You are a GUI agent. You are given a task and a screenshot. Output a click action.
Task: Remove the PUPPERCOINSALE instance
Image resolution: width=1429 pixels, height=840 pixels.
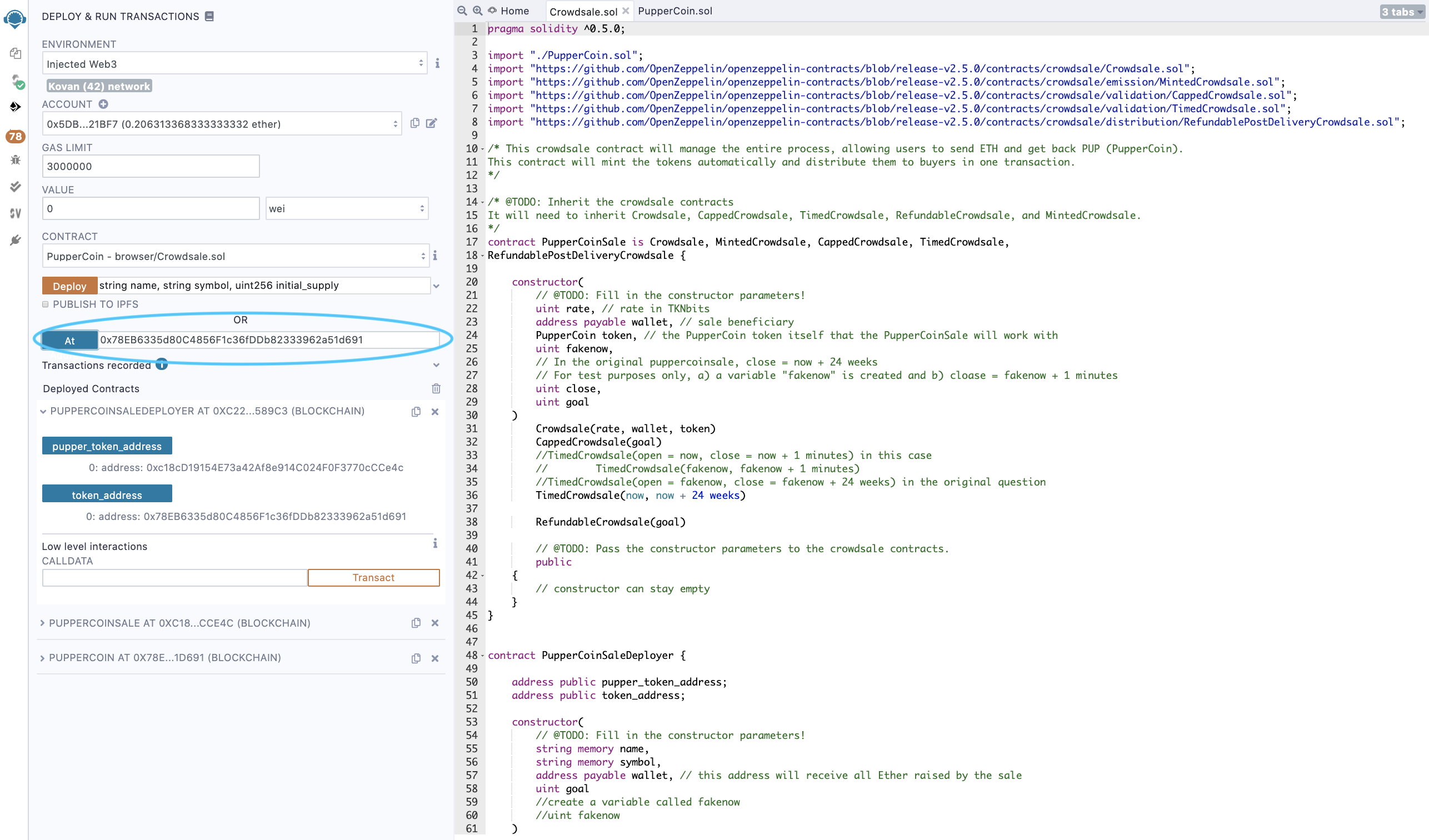coord(435,623)
